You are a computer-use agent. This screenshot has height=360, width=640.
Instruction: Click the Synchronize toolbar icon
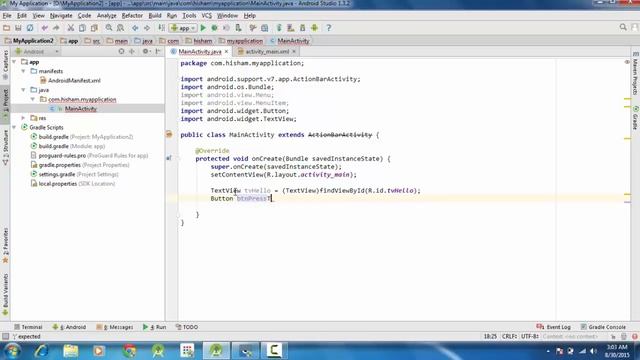pos(30,28)
